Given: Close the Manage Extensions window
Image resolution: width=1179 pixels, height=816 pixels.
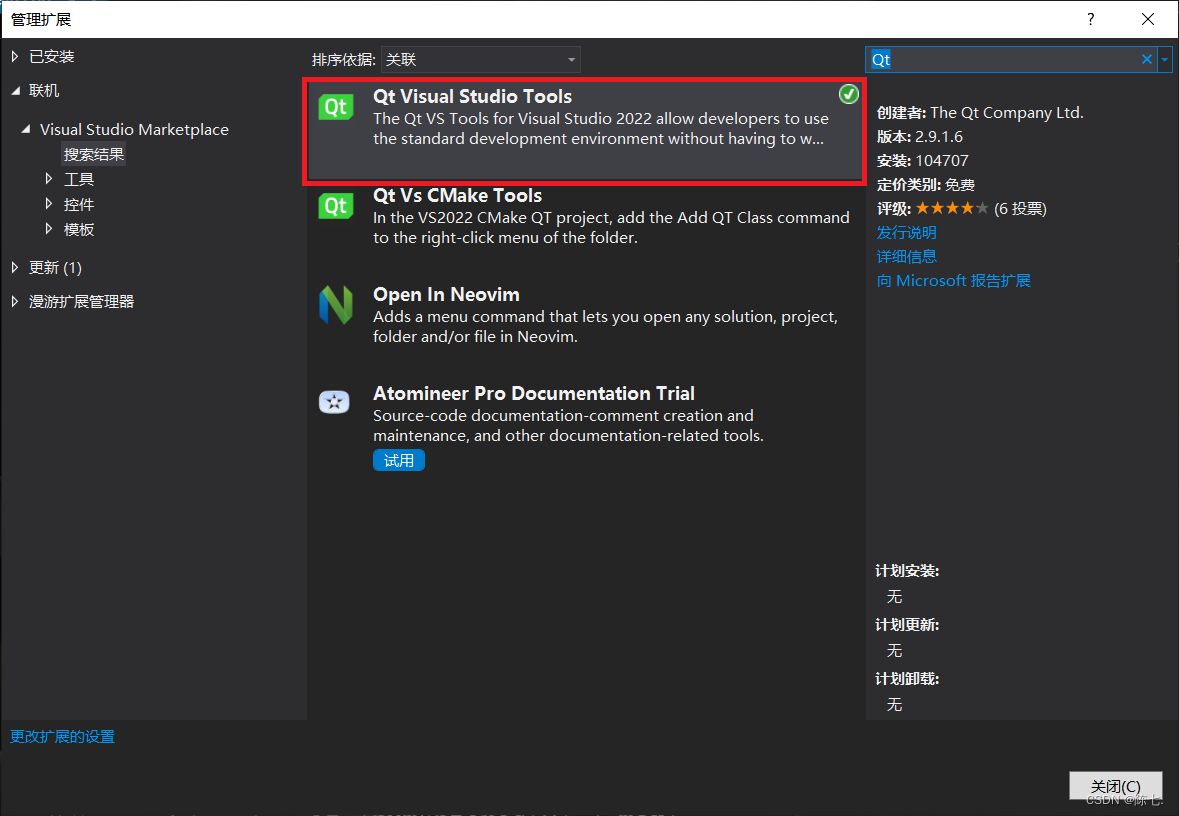Looking at the screenshot, I should coord(1147,20).
